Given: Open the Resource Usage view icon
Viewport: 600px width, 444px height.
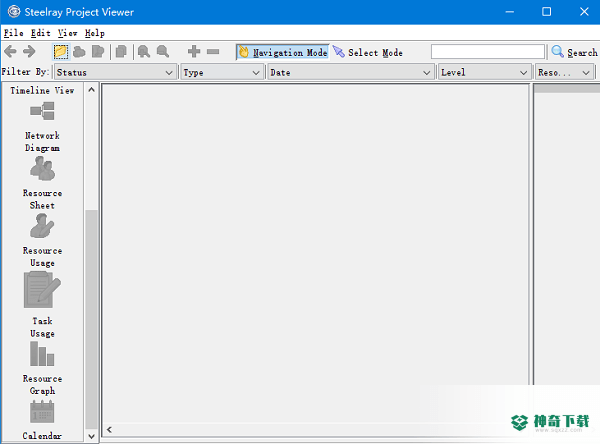Looking at the screenshot, I should (42, 226).
